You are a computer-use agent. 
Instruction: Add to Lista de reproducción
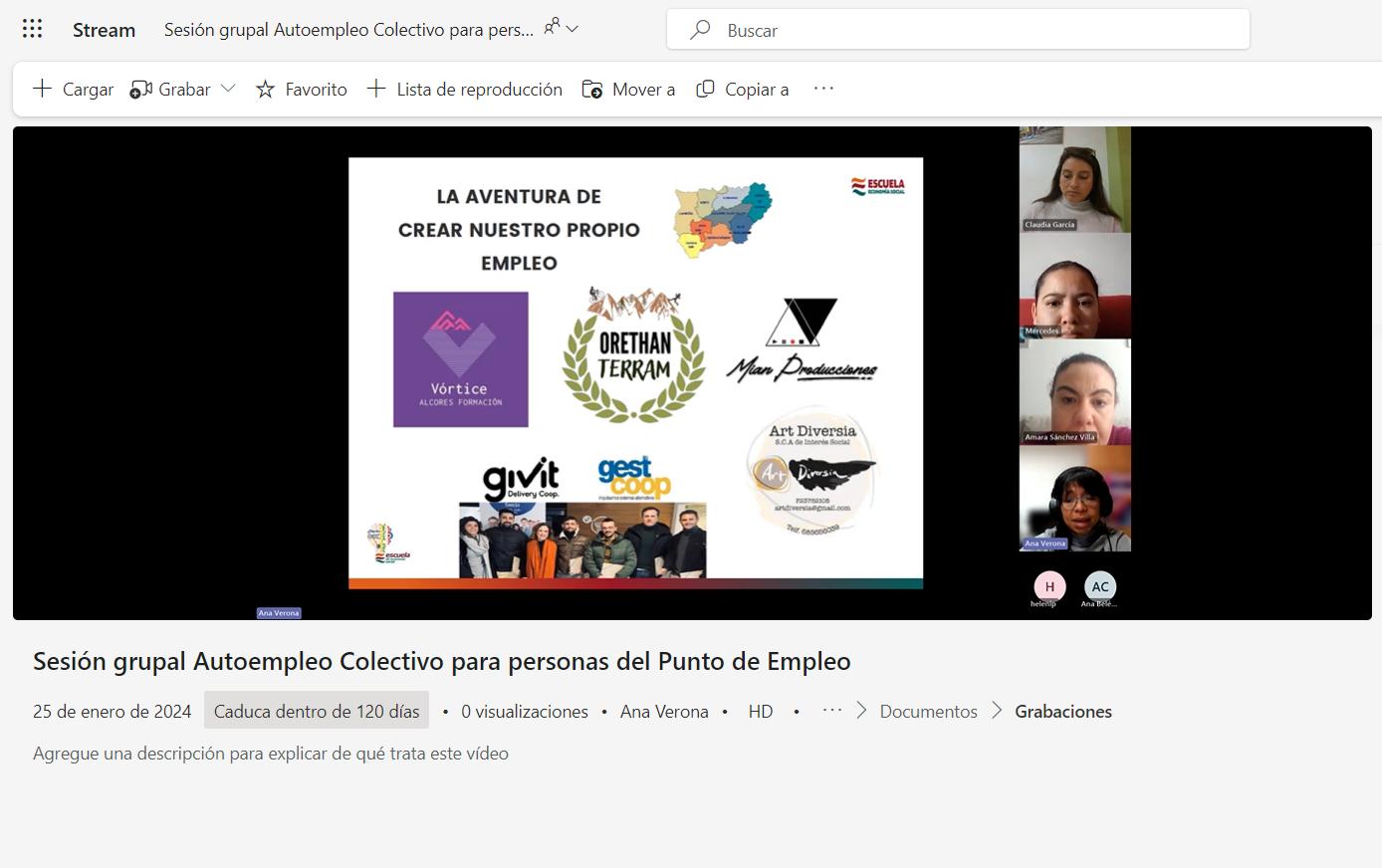point(464,89)
